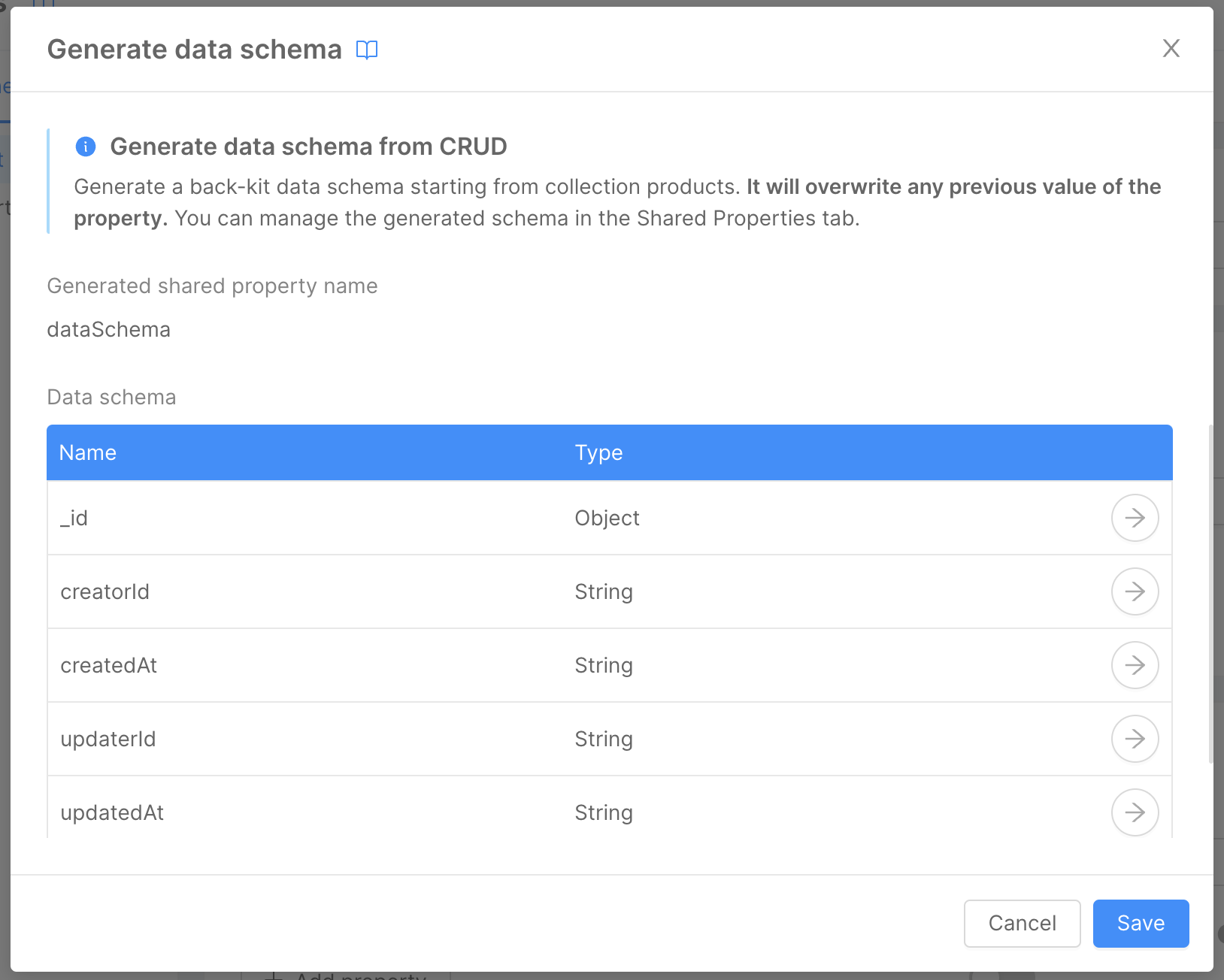Open the updaterId row arrow
The width and height of the screenshot is (1224, 980).
tap(1135, 739)
